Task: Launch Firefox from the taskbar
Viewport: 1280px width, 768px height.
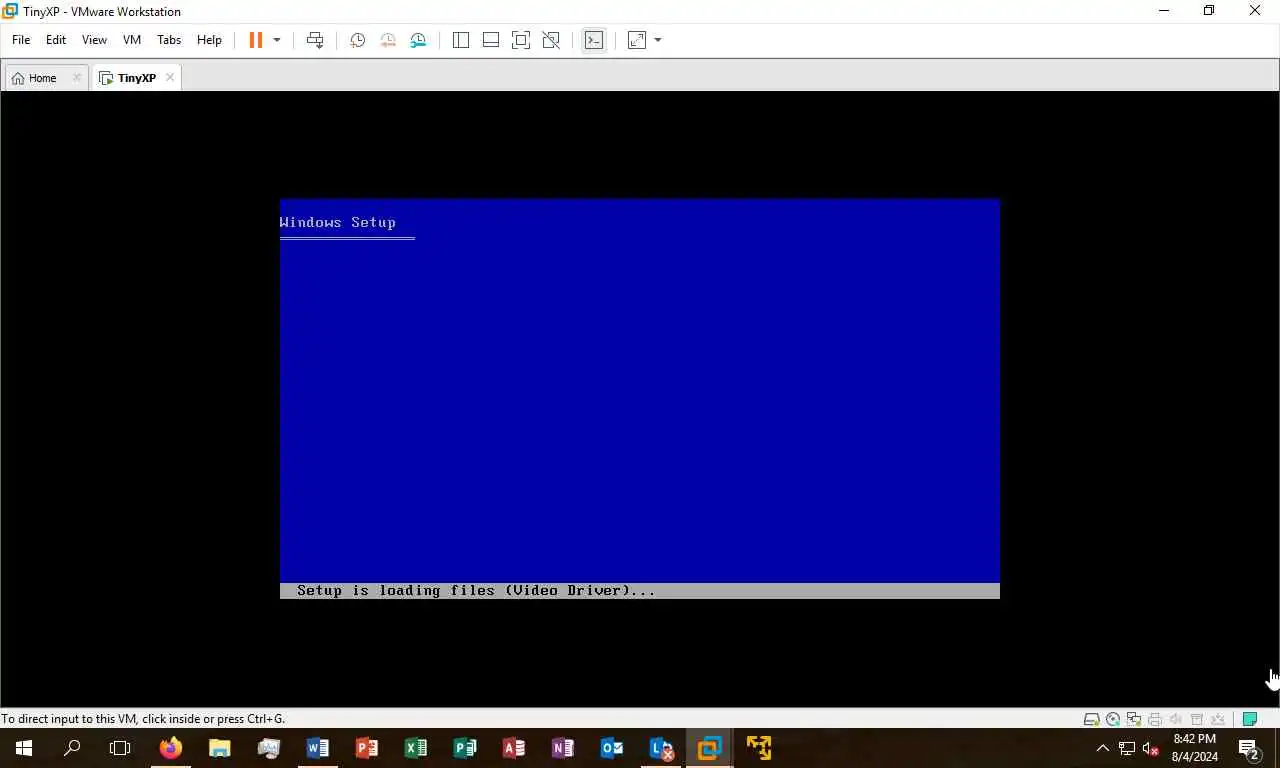Action: (171, 748)
